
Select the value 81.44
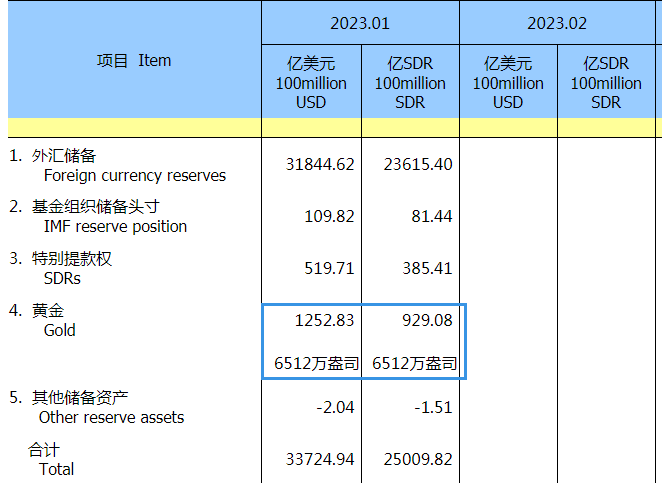point(431,216)
